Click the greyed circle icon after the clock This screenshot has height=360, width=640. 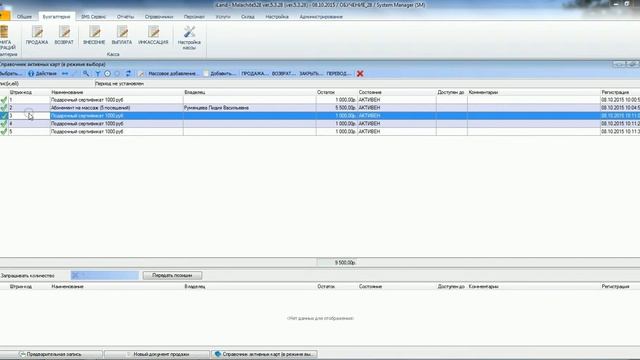(117, 74)
